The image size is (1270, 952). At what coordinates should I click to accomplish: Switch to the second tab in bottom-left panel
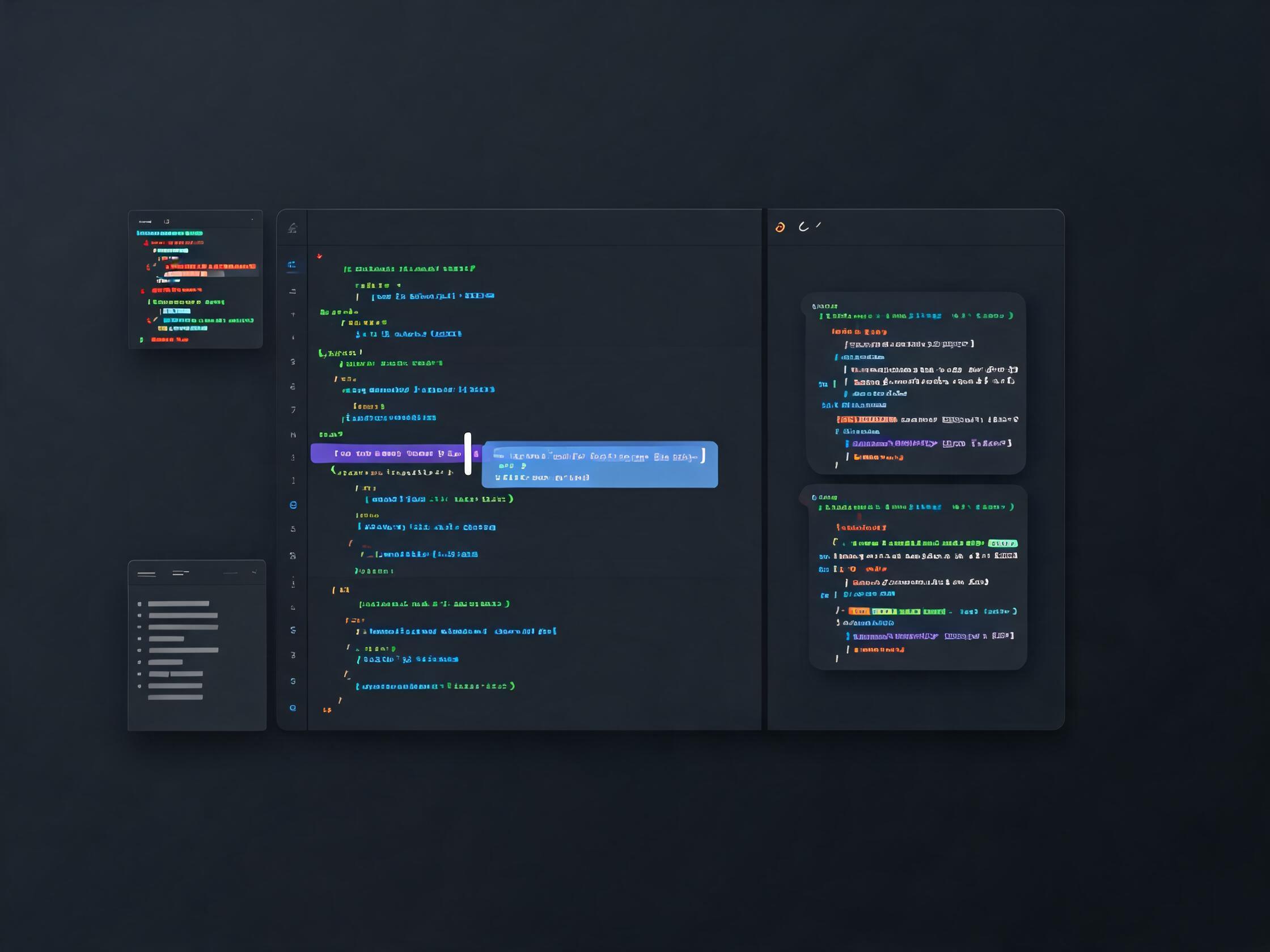(181, 573)
